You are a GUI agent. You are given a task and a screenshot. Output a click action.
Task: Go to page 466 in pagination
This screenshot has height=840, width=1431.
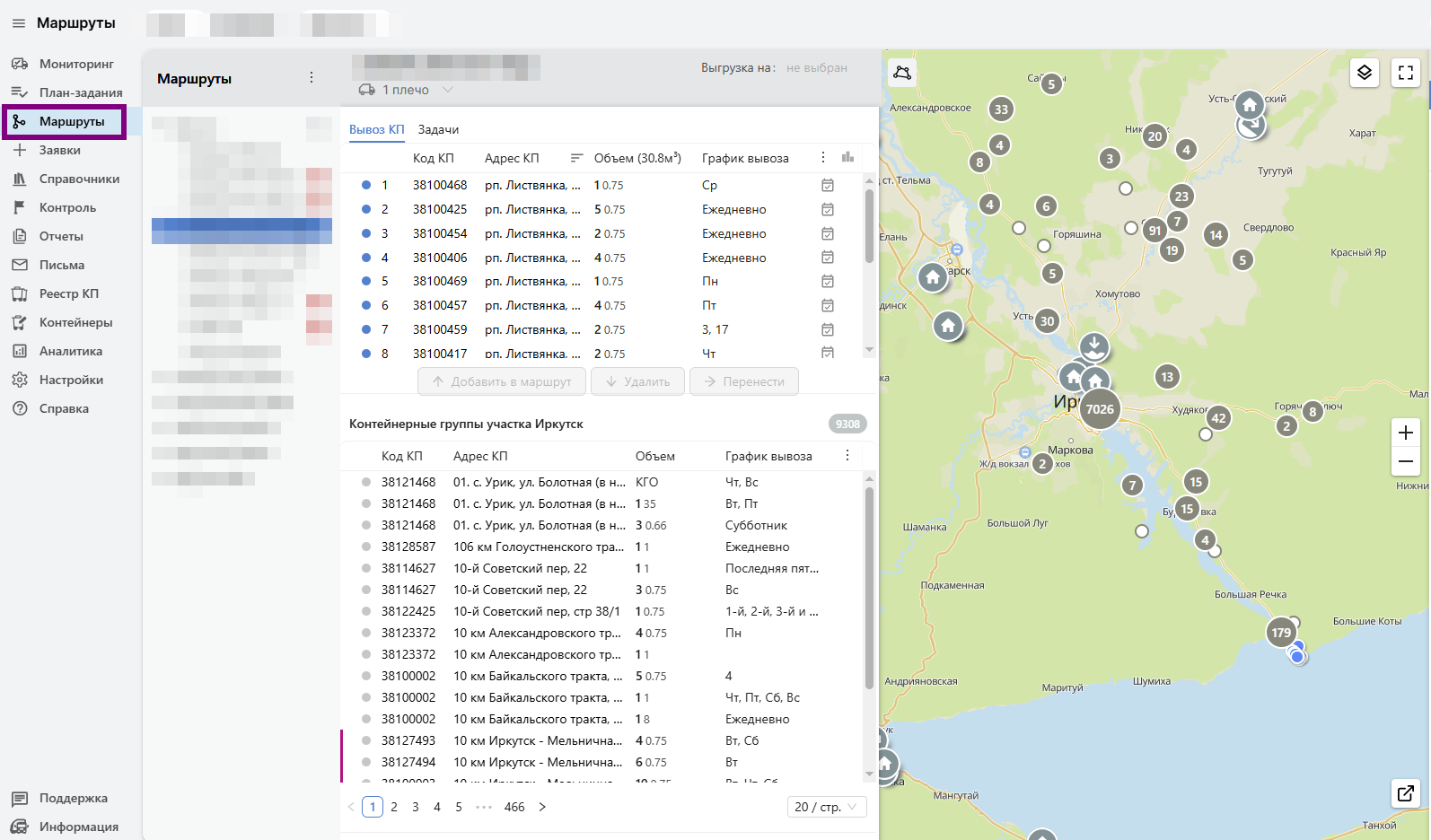[514, 807]
